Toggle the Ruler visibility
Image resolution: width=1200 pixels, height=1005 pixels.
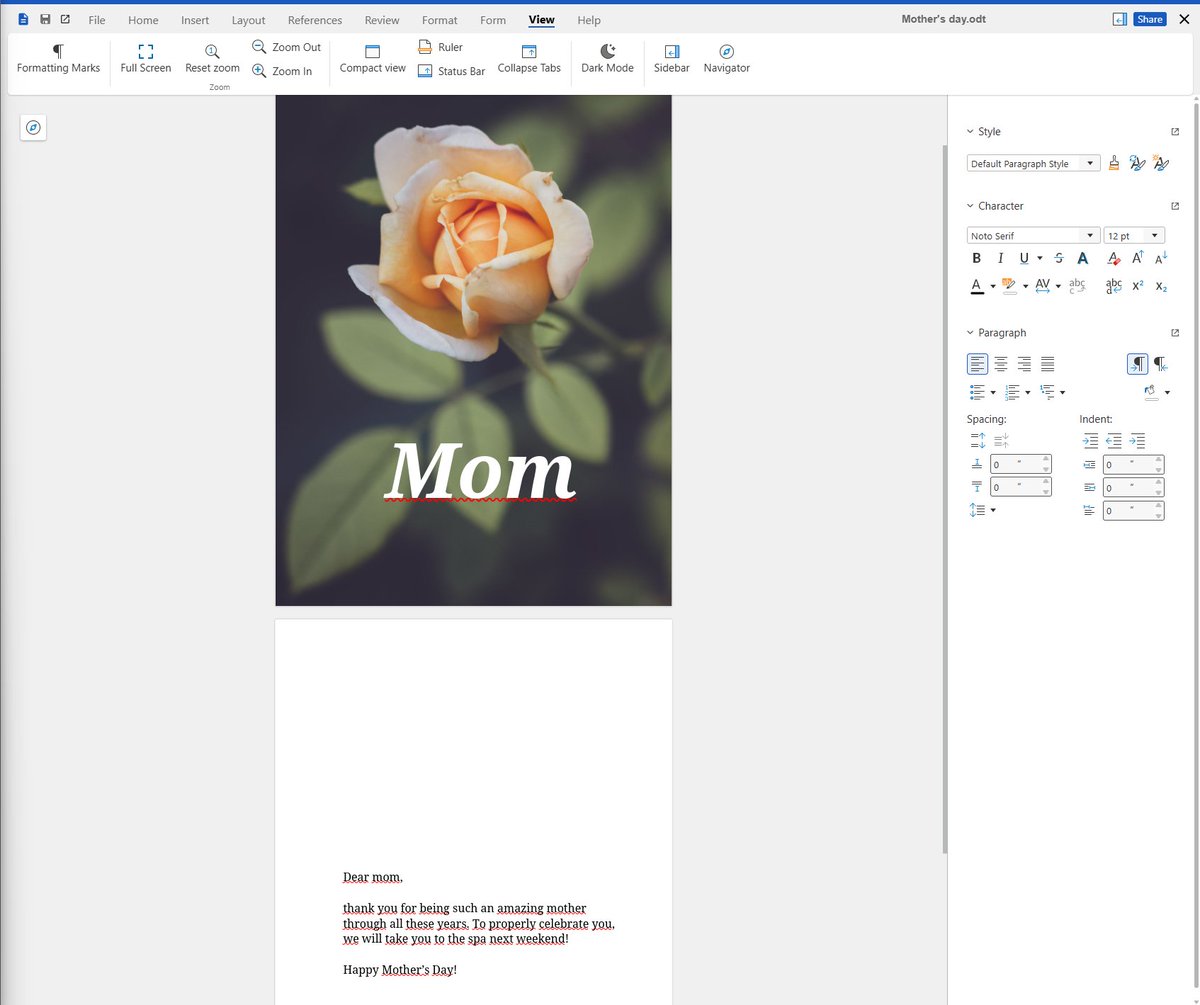click(x=440, y=47)
